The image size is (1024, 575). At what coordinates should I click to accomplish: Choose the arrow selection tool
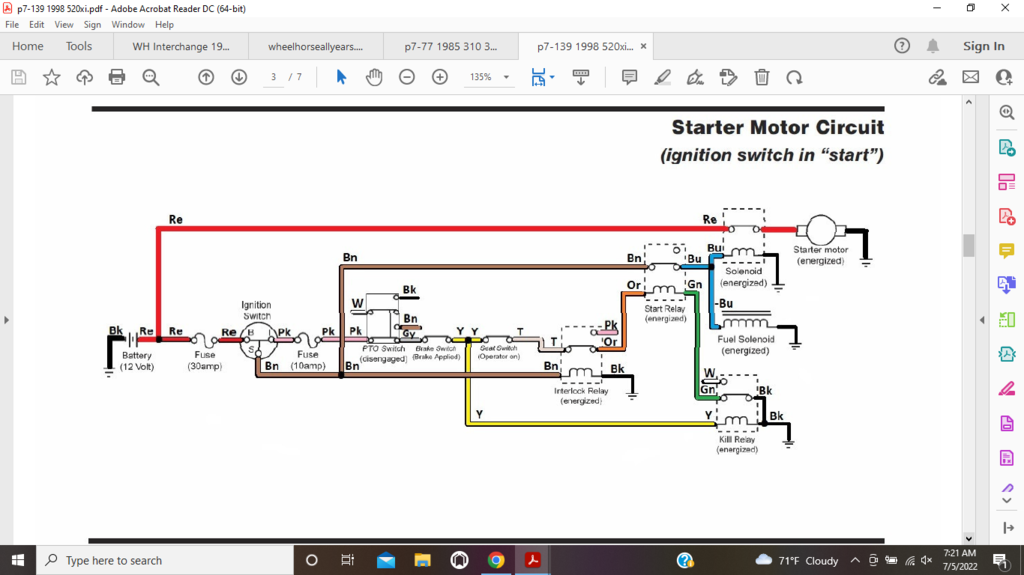(x=341, y=77)
